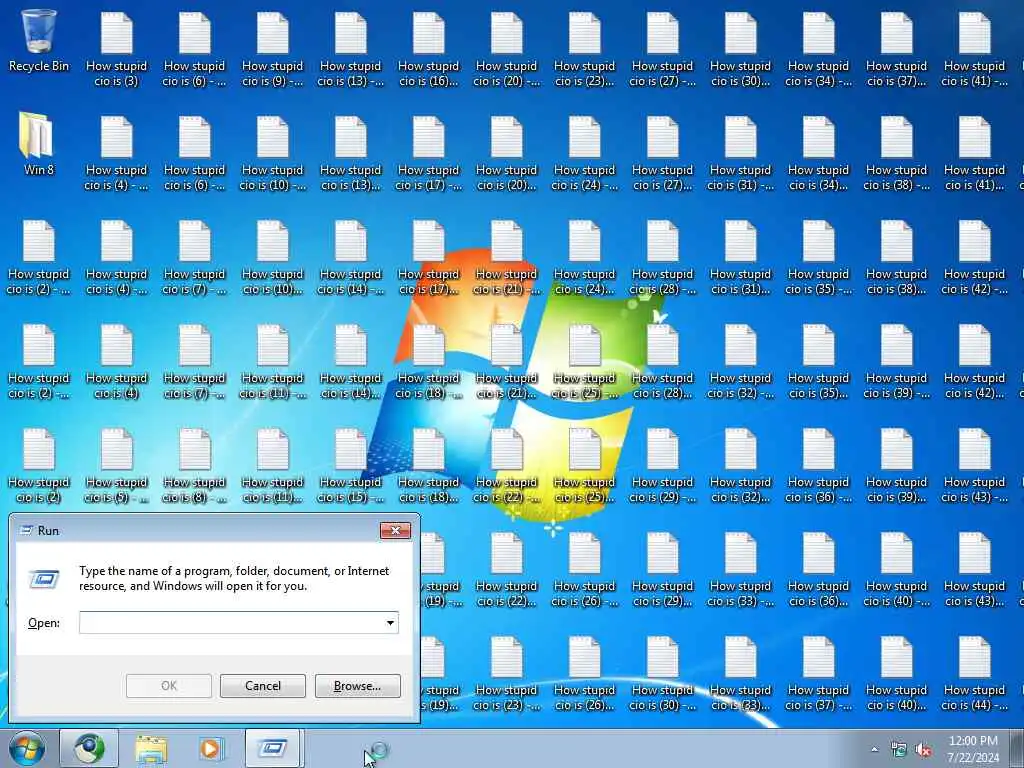Viewport: 1024px width, 768px height.
Task: Select file "How stupid cio is (8) - ..."
Action: coord(195,466)
